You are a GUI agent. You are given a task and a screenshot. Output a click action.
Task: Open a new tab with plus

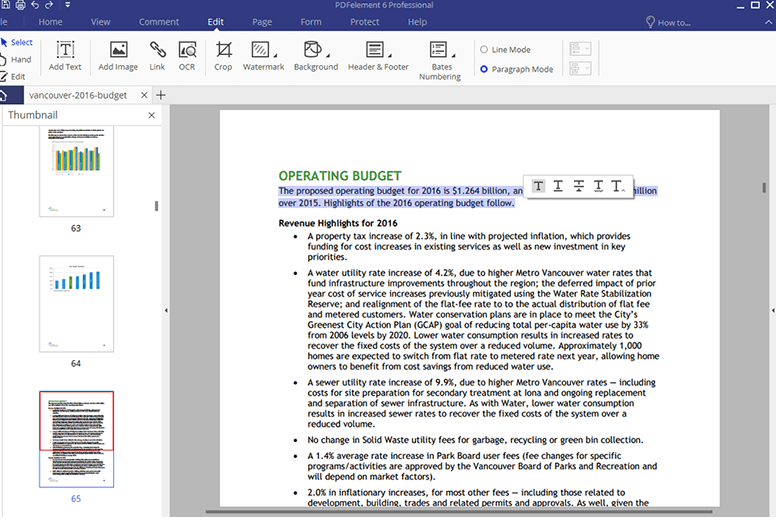[x=161, y=95]
